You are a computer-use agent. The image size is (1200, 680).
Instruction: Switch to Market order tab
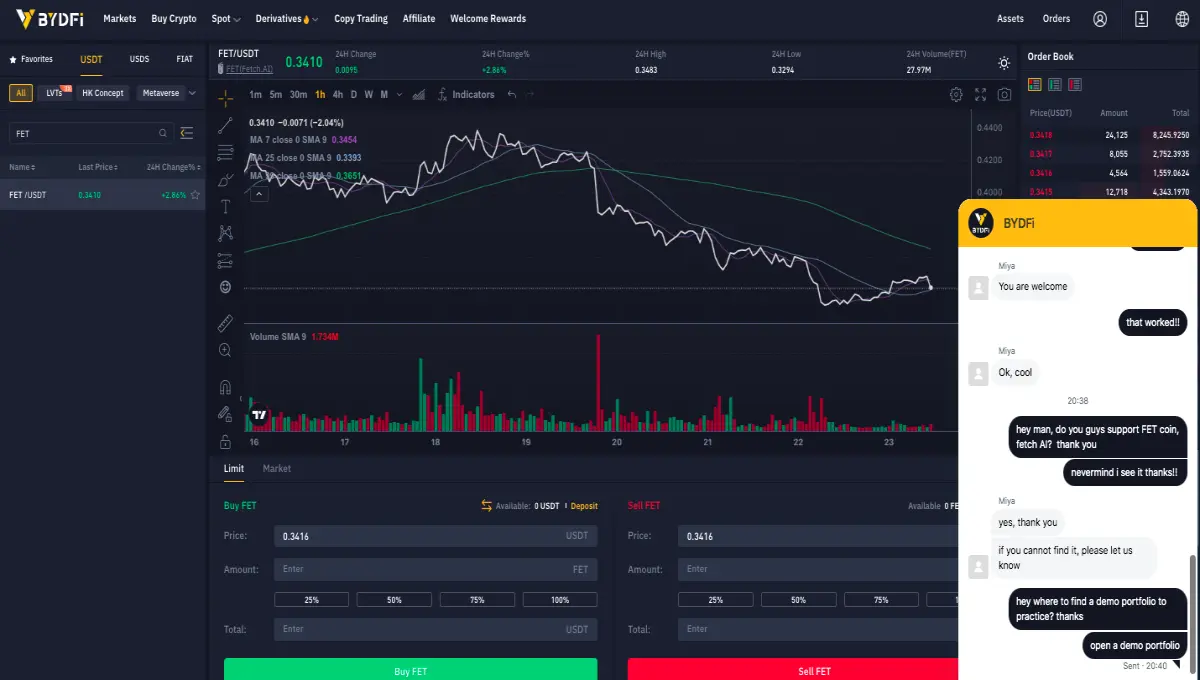pyautogui.click(x=277, y=468)
